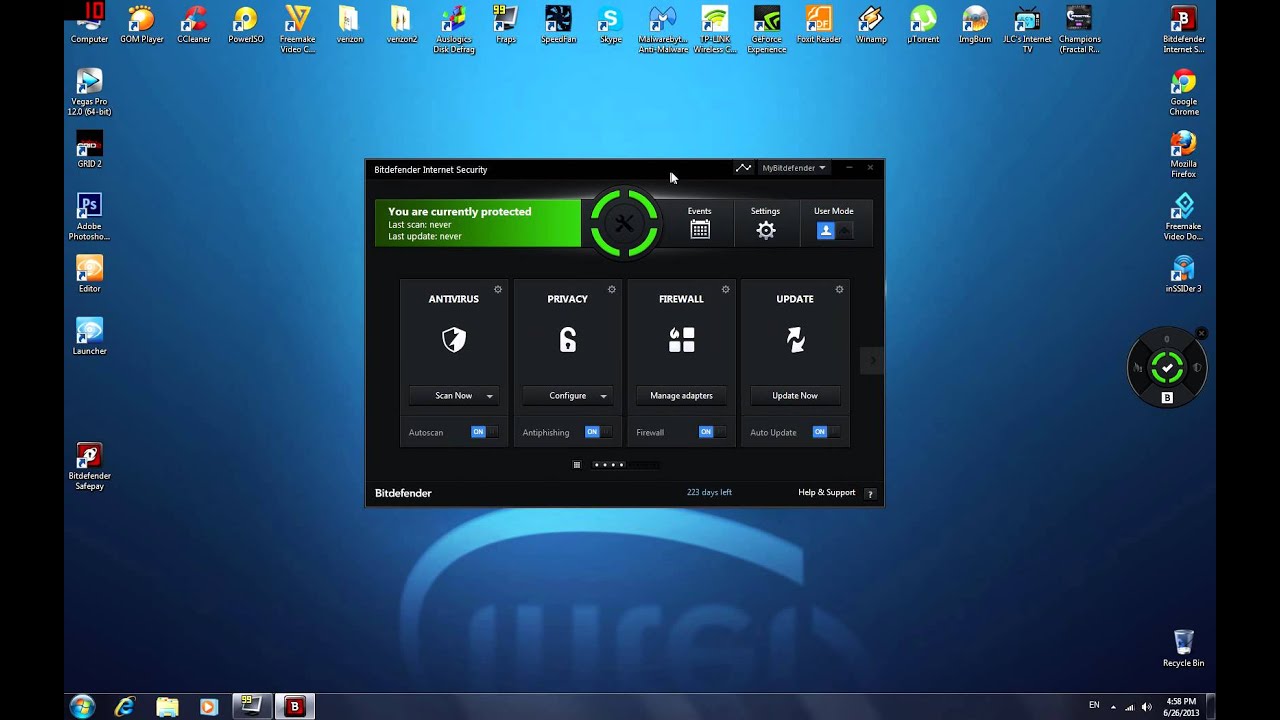
Task: Click the 223 days left link
Action: pos(709,493)
